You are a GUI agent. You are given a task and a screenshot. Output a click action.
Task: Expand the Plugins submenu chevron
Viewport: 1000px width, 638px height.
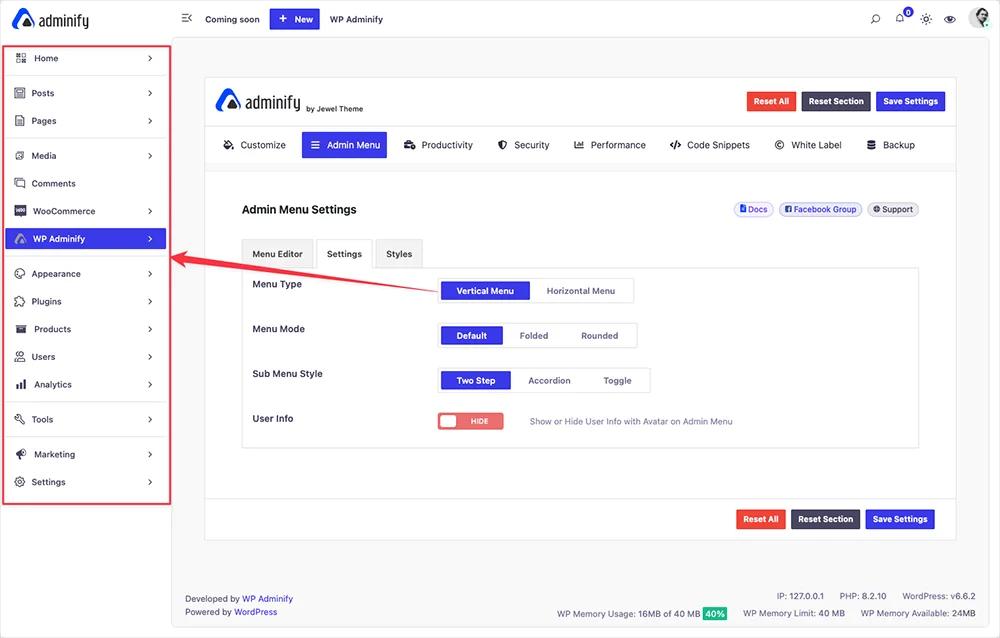click(x=150, y=301)
